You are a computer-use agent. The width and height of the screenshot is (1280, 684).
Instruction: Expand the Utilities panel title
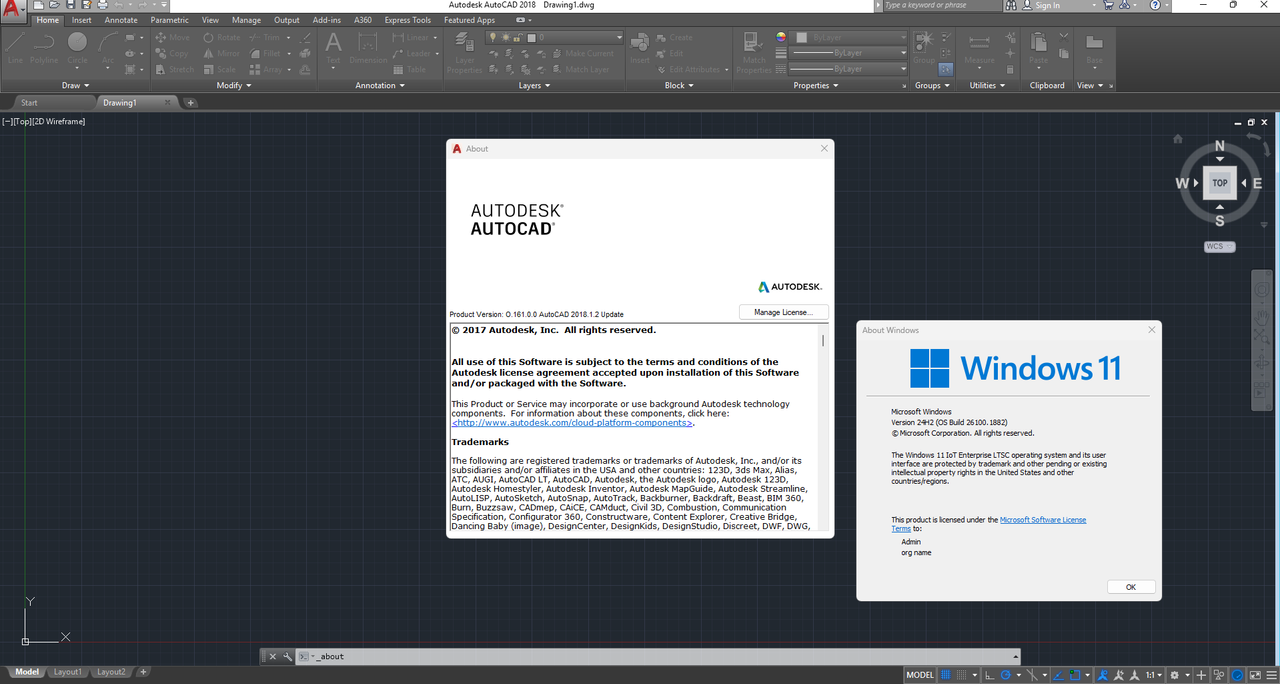click(987, 85)
